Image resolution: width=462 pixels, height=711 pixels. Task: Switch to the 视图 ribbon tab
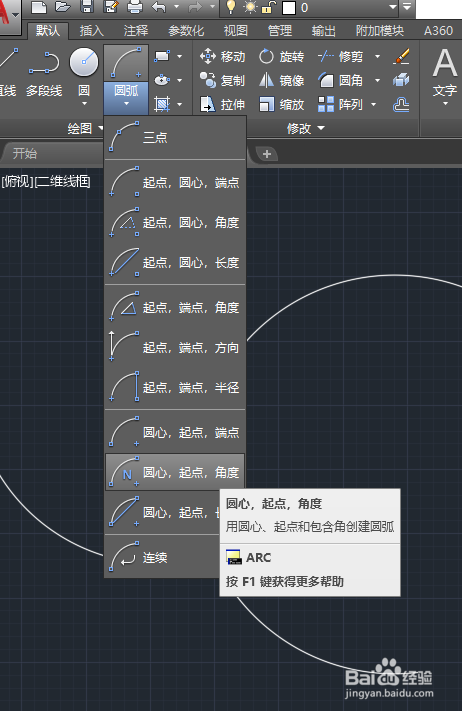[x=236, y=30]
